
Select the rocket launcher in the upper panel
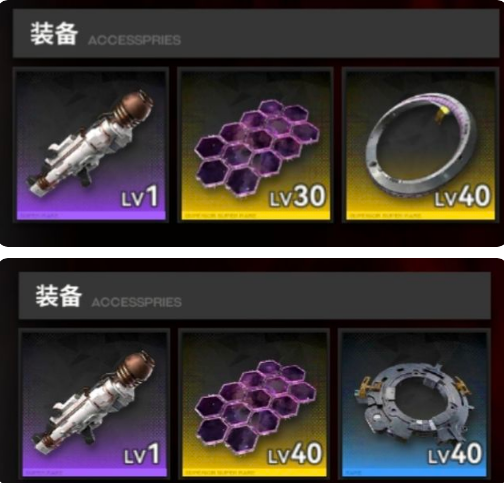pos(91,145)
